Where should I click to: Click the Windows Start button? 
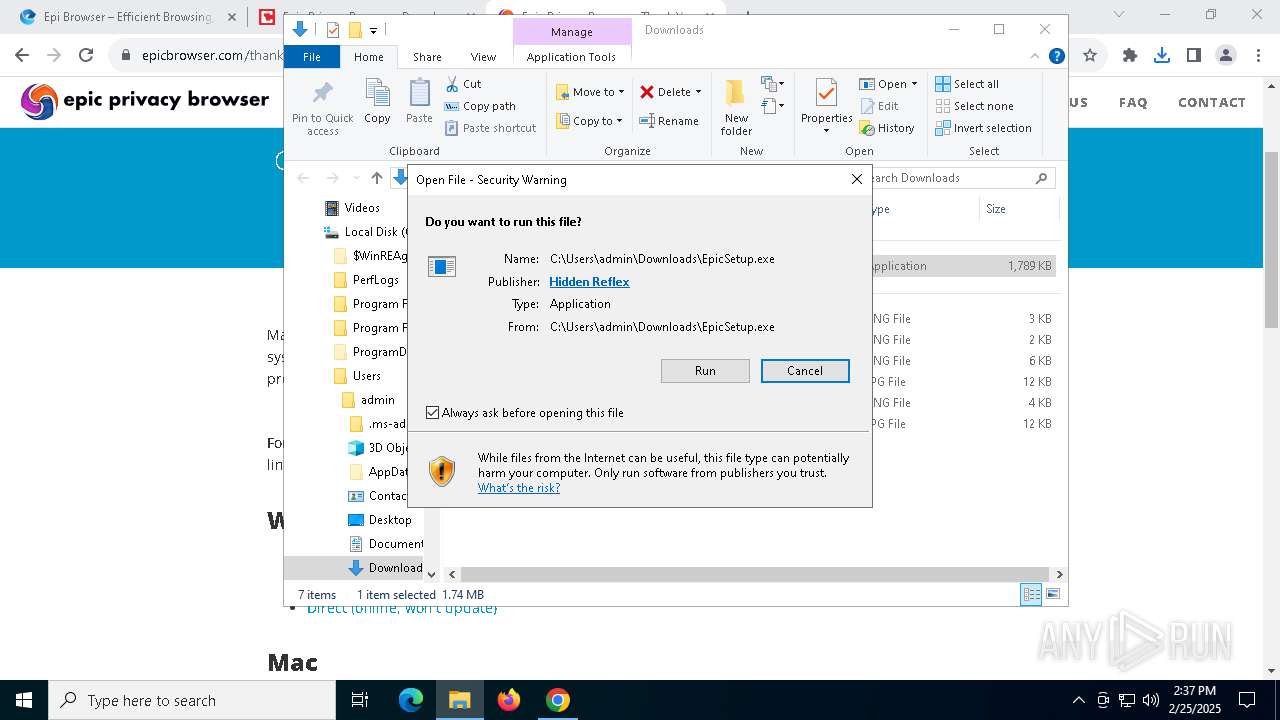click(24, 700)
